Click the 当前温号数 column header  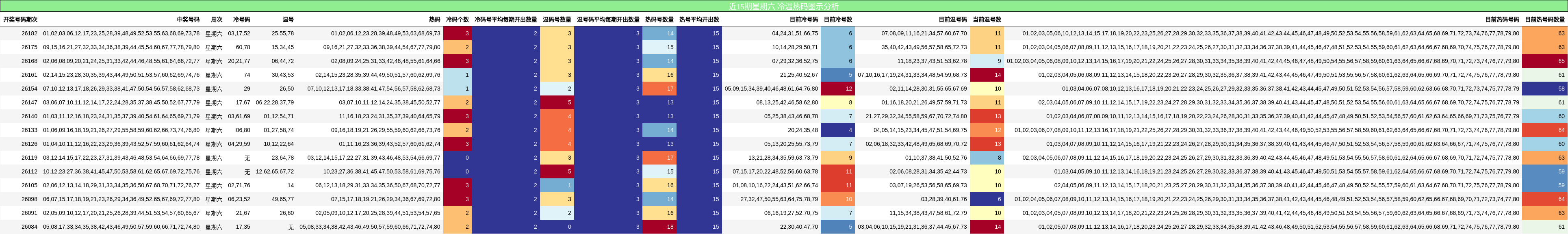pos(987,19)
